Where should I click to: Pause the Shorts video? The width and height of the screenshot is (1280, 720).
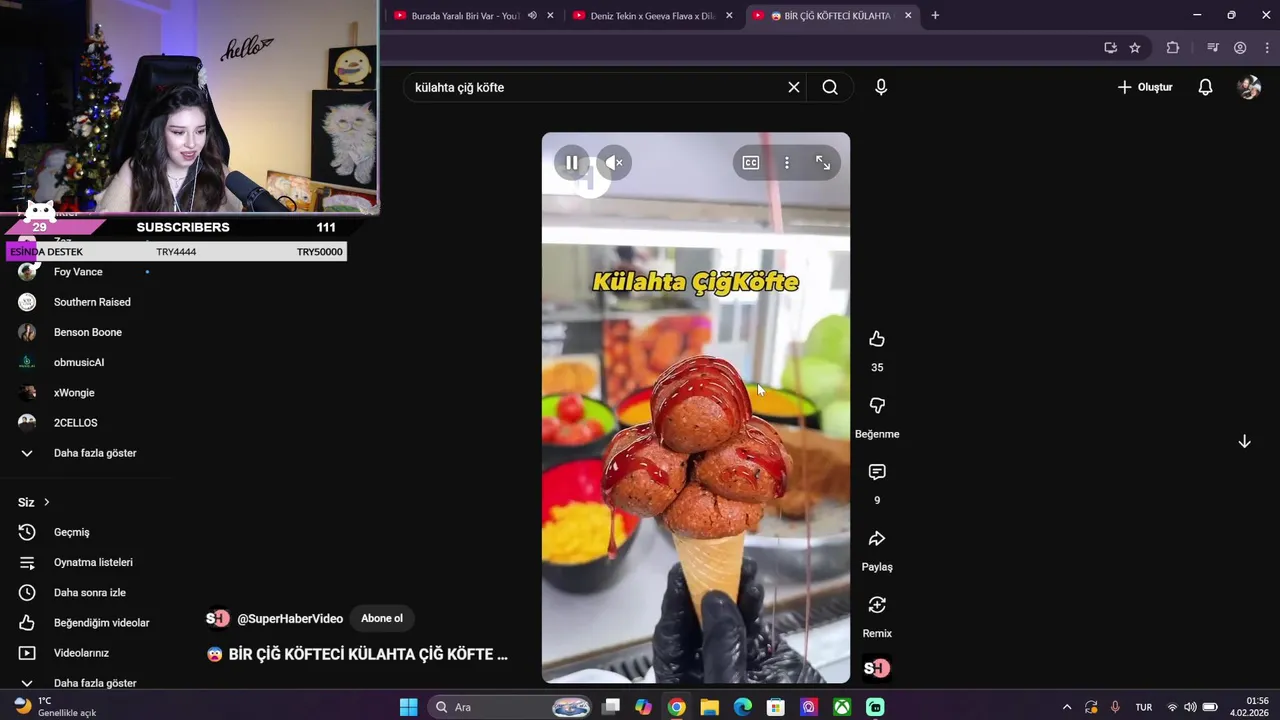point(571,162)
